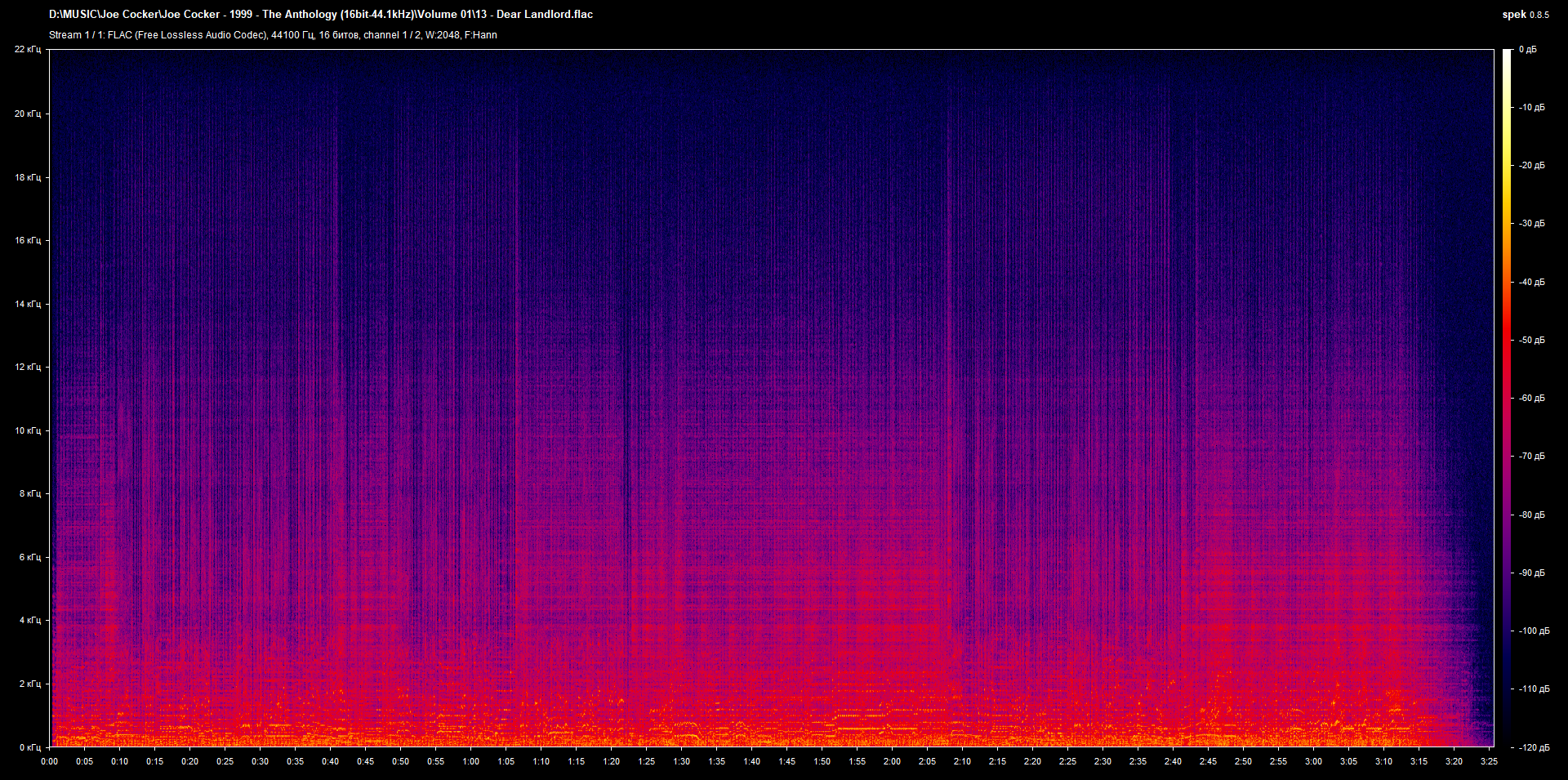Click inside the spectrogram plot area
Image resolution: width=1568 pixels, height=780 pixels.
click(x=772, y=398)
